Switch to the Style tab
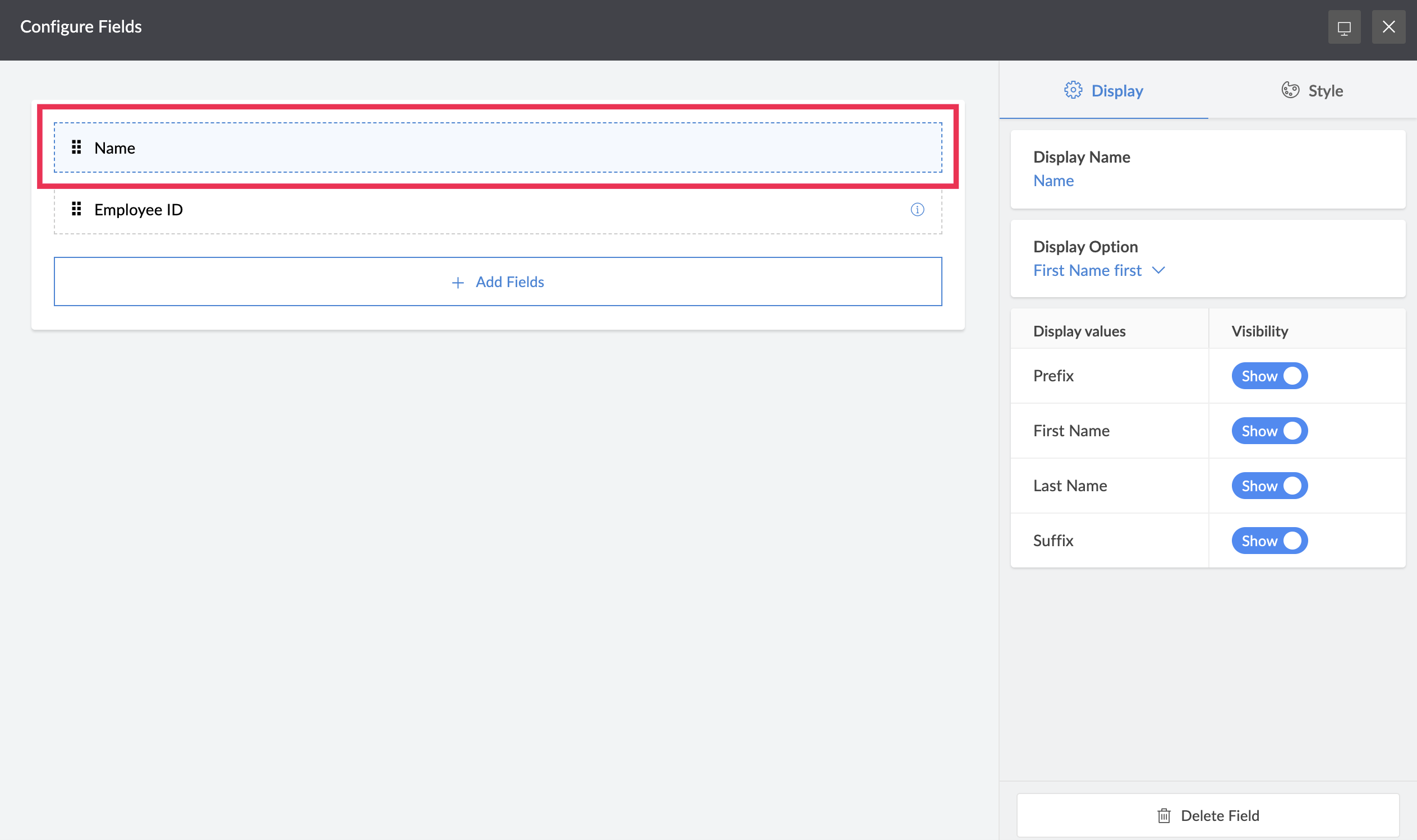This screenshot has height=840, width=1417. tap(1312, 91)
